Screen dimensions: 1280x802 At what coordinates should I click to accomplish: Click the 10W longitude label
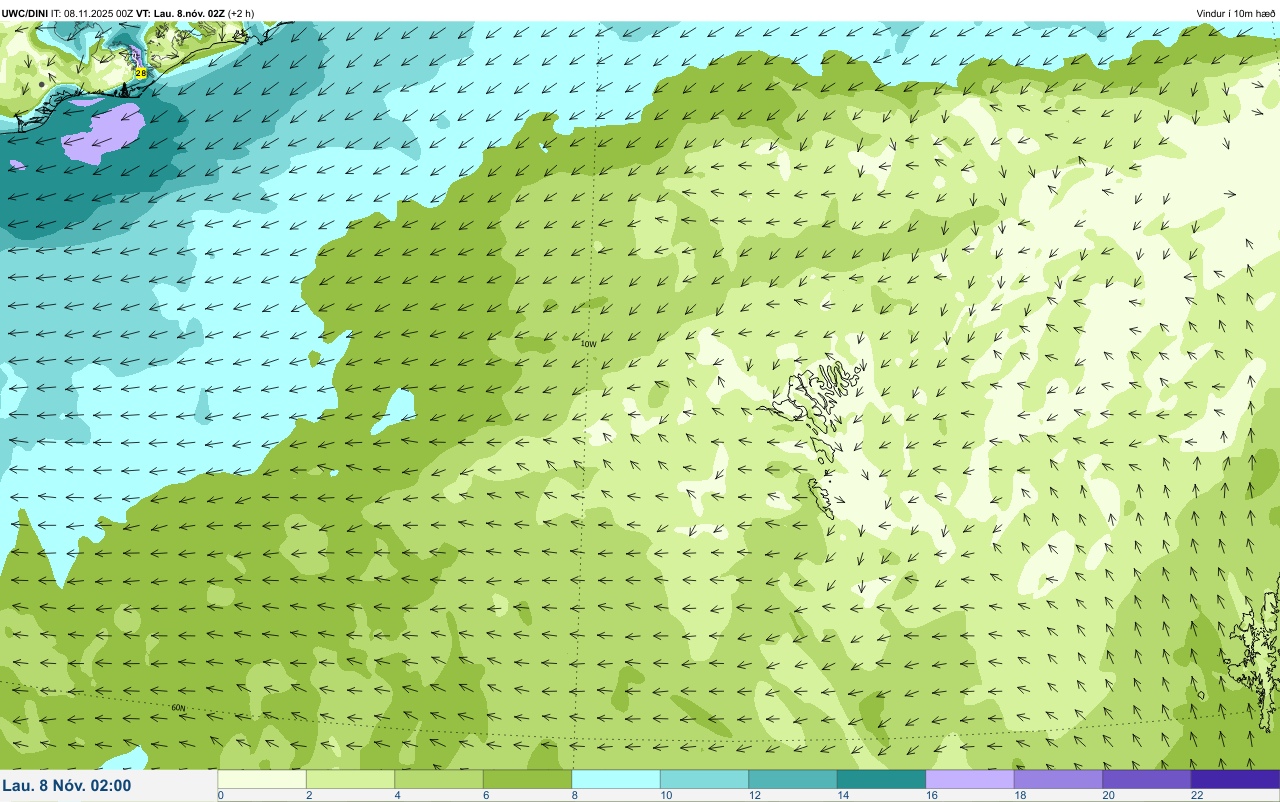coord(589,344)
